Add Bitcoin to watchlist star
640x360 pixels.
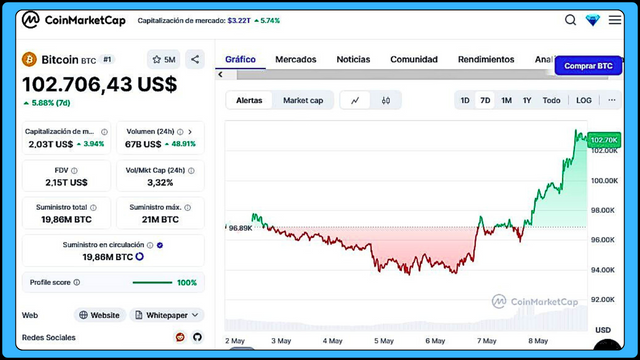164,60
